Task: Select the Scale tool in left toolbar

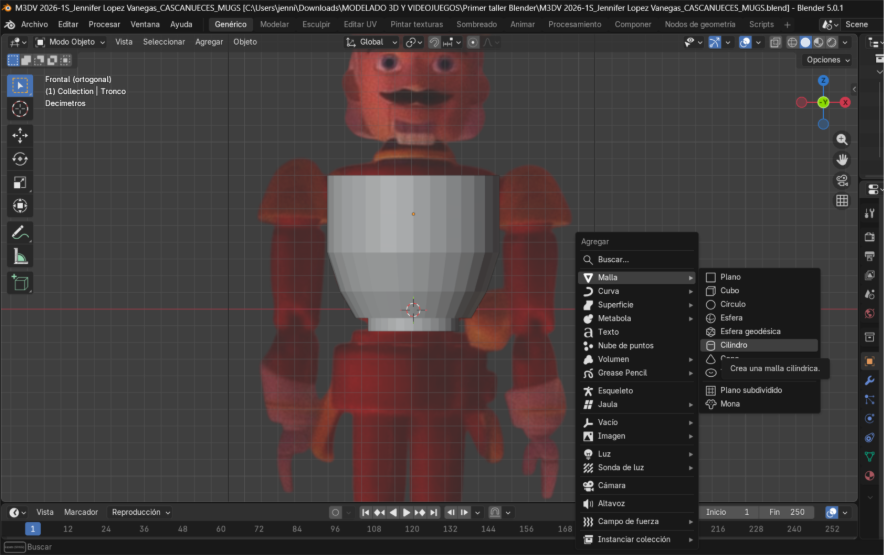Action: 20,182
